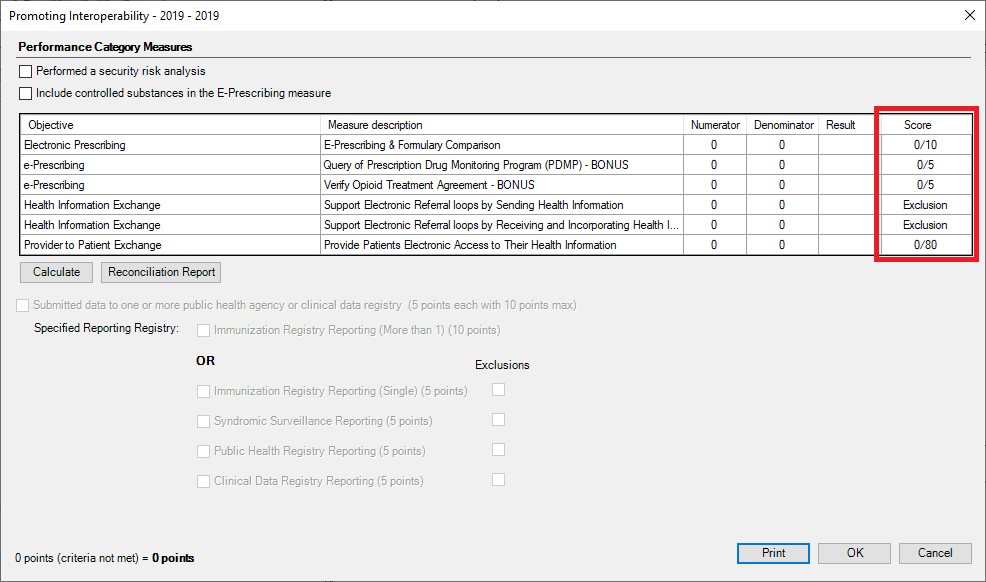Click the 0/80 score cell

[x=926, y=245]
